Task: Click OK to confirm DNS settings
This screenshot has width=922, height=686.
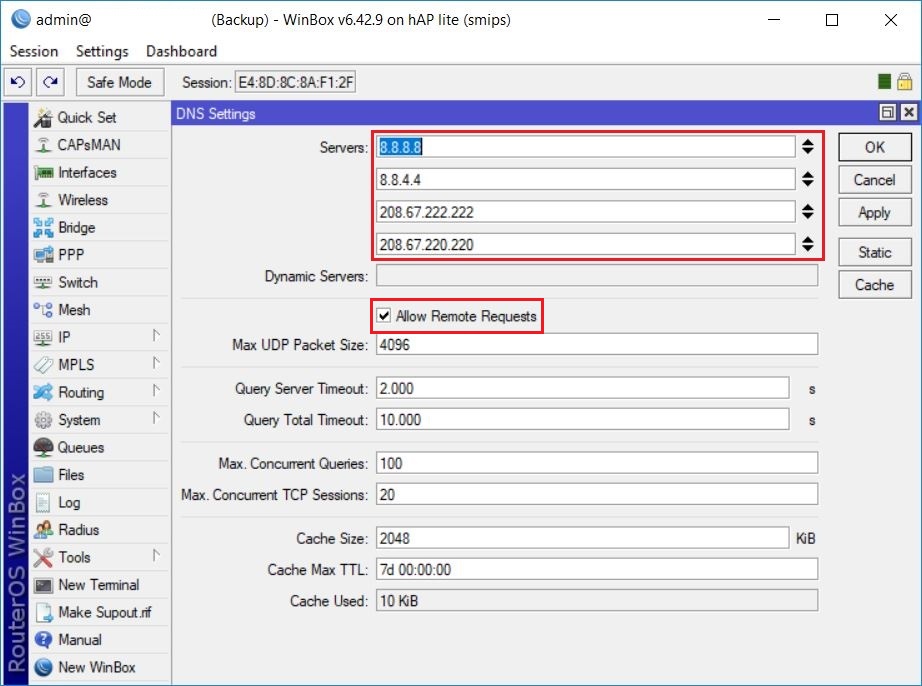Action: [x=875, y=147]
